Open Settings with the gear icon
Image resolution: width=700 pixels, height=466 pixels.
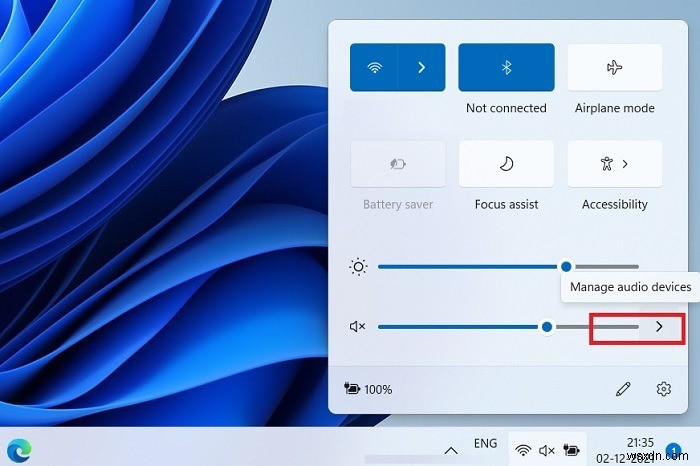(664, 389)
